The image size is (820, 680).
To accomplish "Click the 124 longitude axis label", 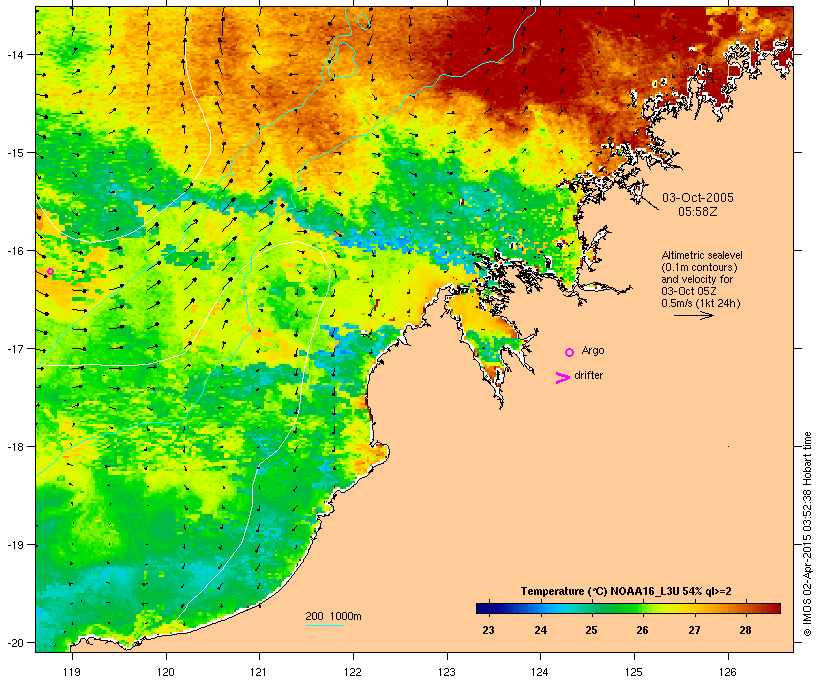I will click(x=540, y=672).
